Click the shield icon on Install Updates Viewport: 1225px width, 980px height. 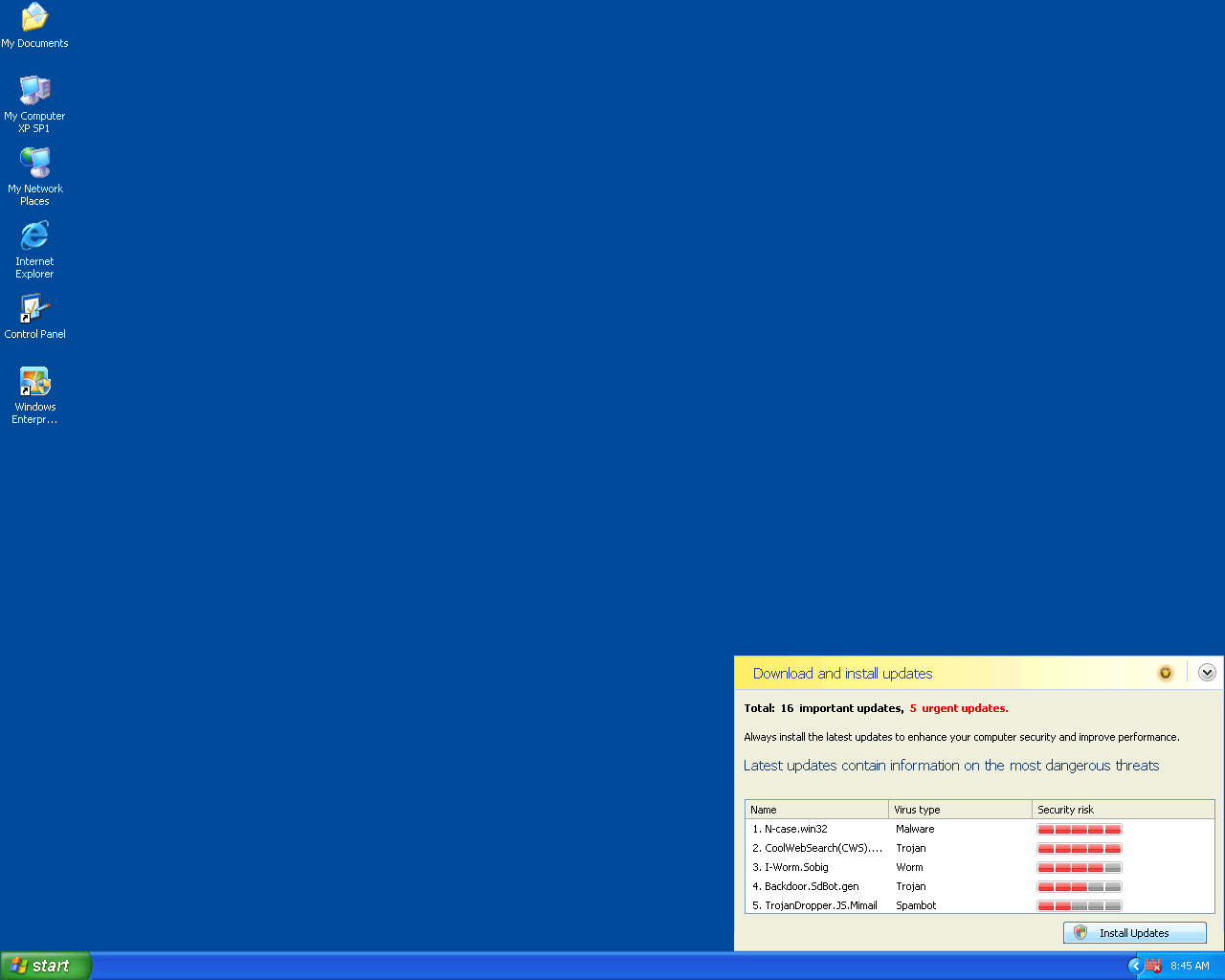pyautogui.click(x=1080, y=932)
